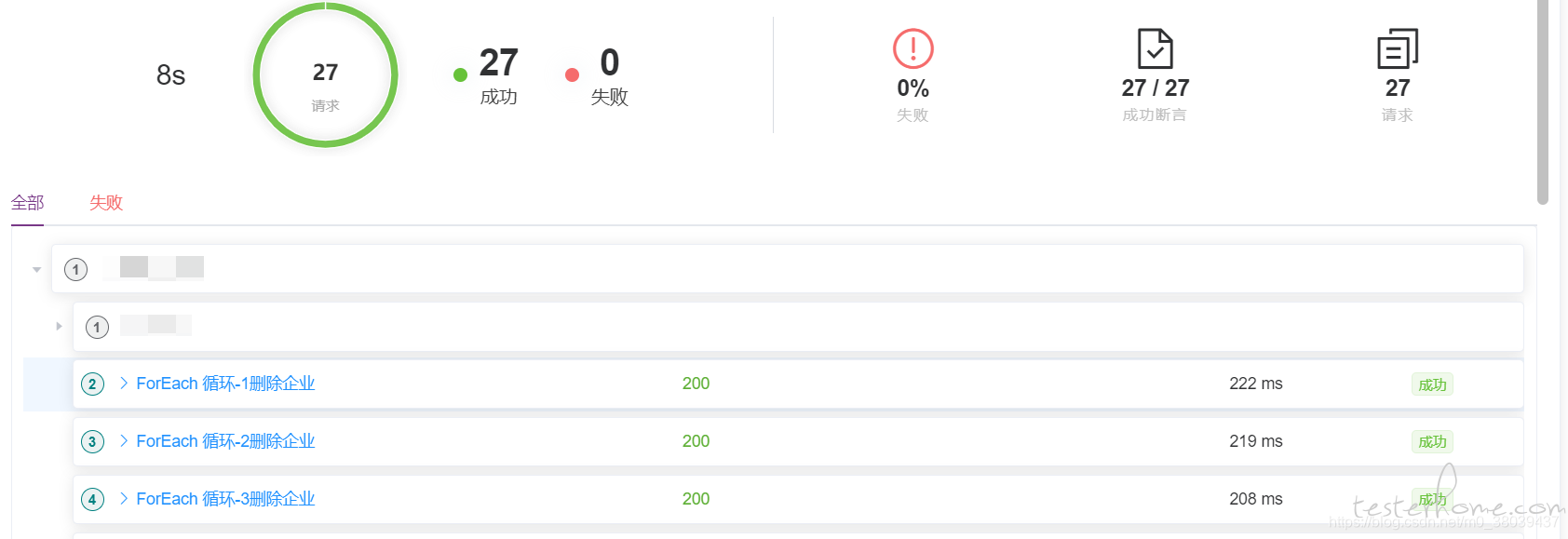
Task: Open the ForEach 循环-1删除企业 request link
Action: 225,384
